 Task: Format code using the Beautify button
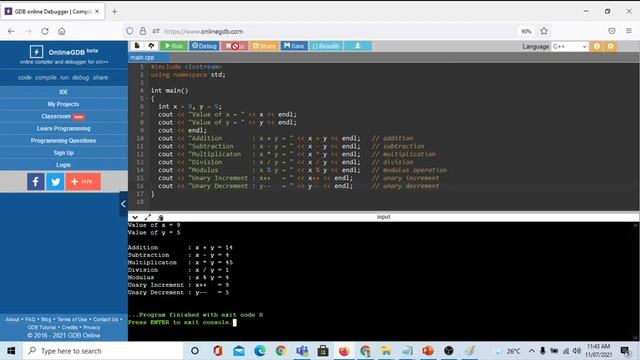(x=326, y=46)
